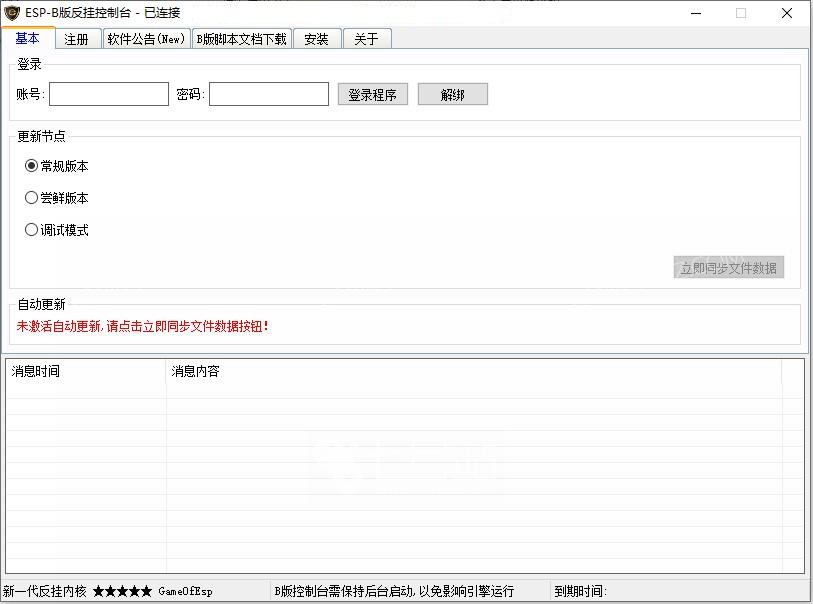Click the B版控制台需保持后台启动 status message
The image size is (813, 604).
394,591
